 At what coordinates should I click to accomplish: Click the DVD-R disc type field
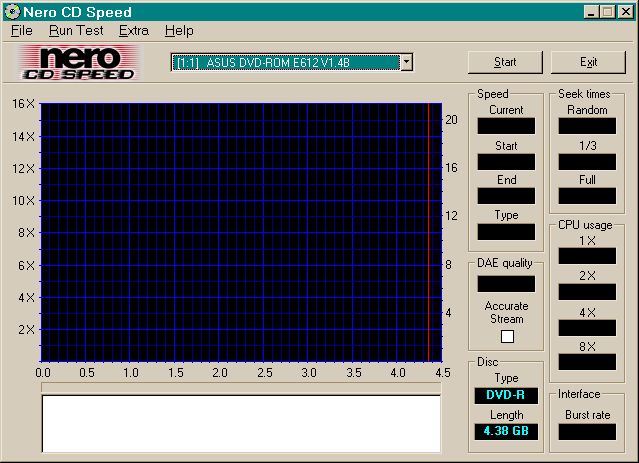pos(506,396)
